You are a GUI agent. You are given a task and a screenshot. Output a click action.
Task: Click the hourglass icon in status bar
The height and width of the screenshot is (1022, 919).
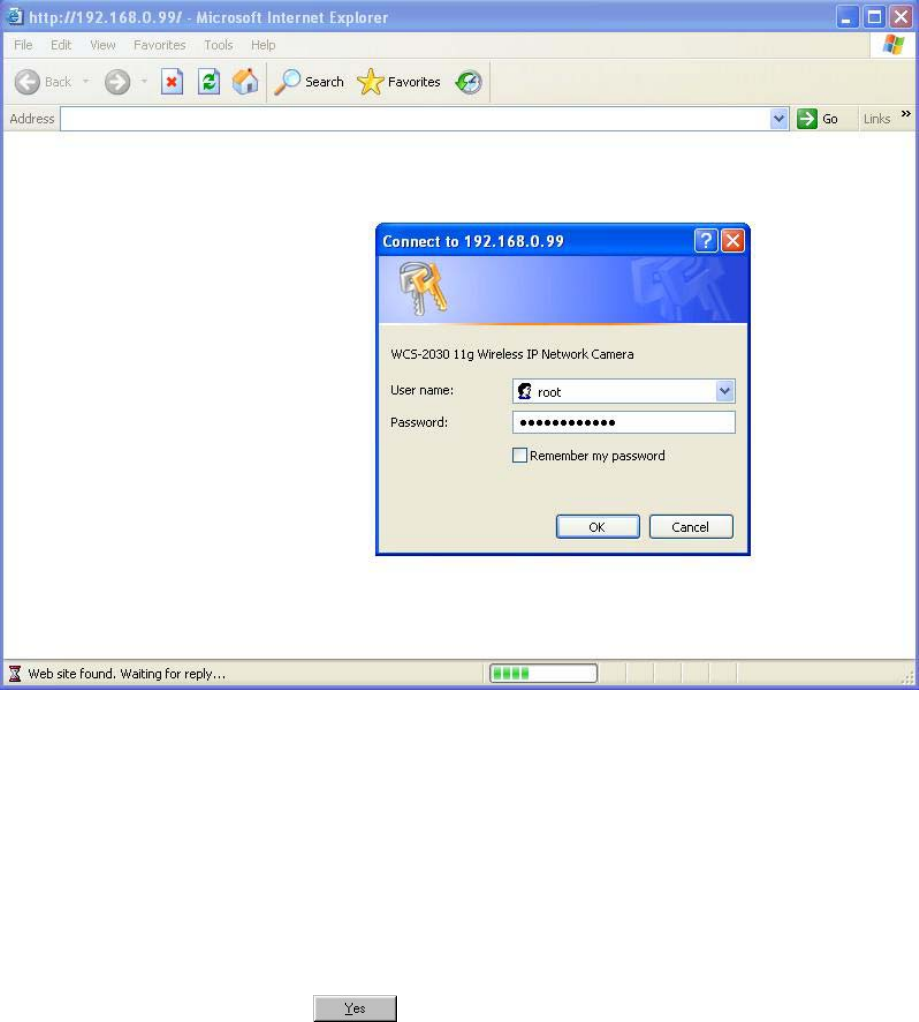tap(15, 673)
